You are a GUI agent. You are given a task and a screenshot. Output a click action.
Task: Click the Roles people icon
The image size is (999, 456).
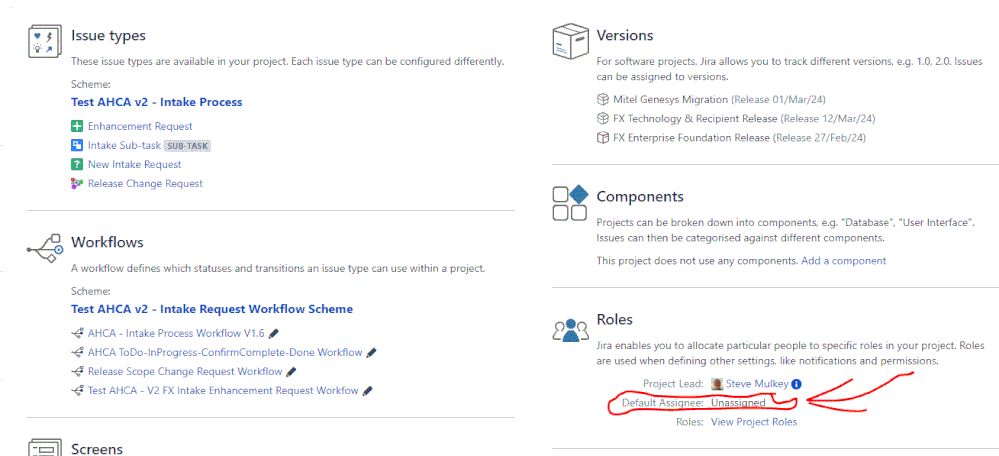pyautogui.click(x=570, y=330)
